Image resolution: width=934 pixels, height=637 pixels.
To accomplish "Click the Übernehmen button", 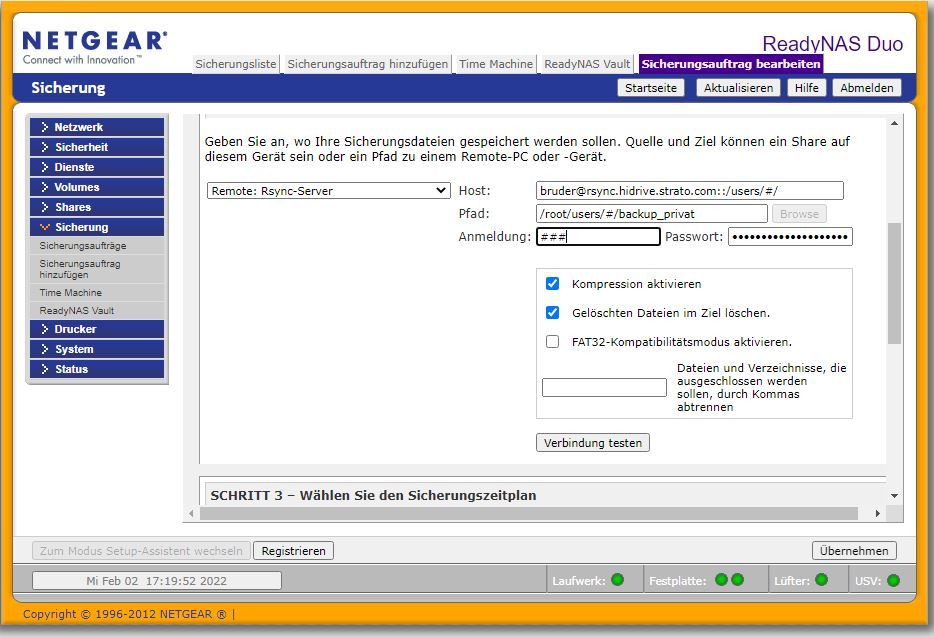I will pyautogui.click(x=853, y=551).
